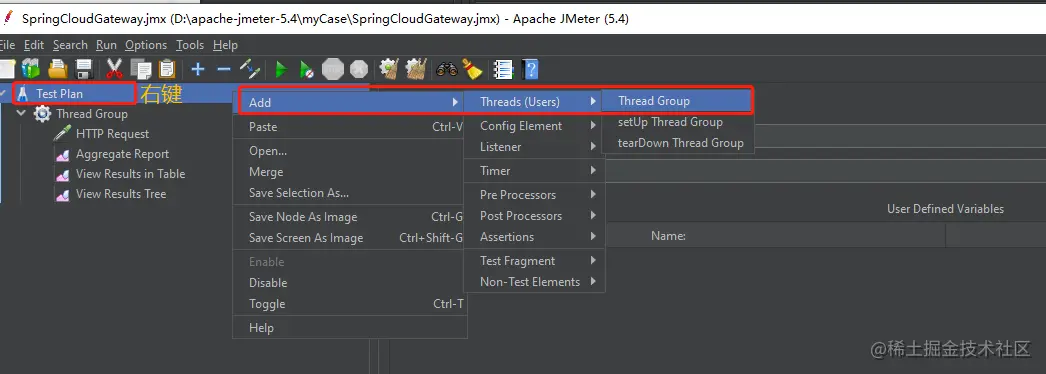Expand the Pre Processors submenu
Viewport: 1046px width, 374px height.
(x=534, y=195)
